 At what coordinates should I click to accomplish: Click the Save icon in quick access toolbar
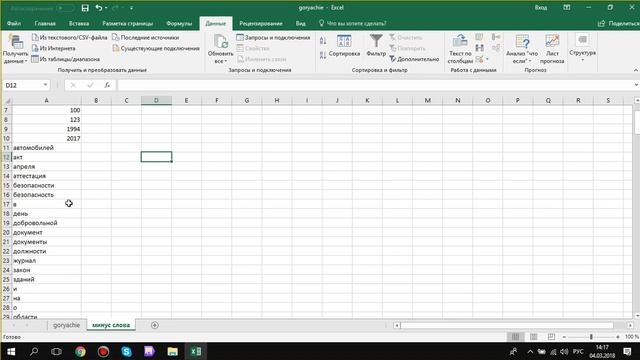(x=85, y=8)
